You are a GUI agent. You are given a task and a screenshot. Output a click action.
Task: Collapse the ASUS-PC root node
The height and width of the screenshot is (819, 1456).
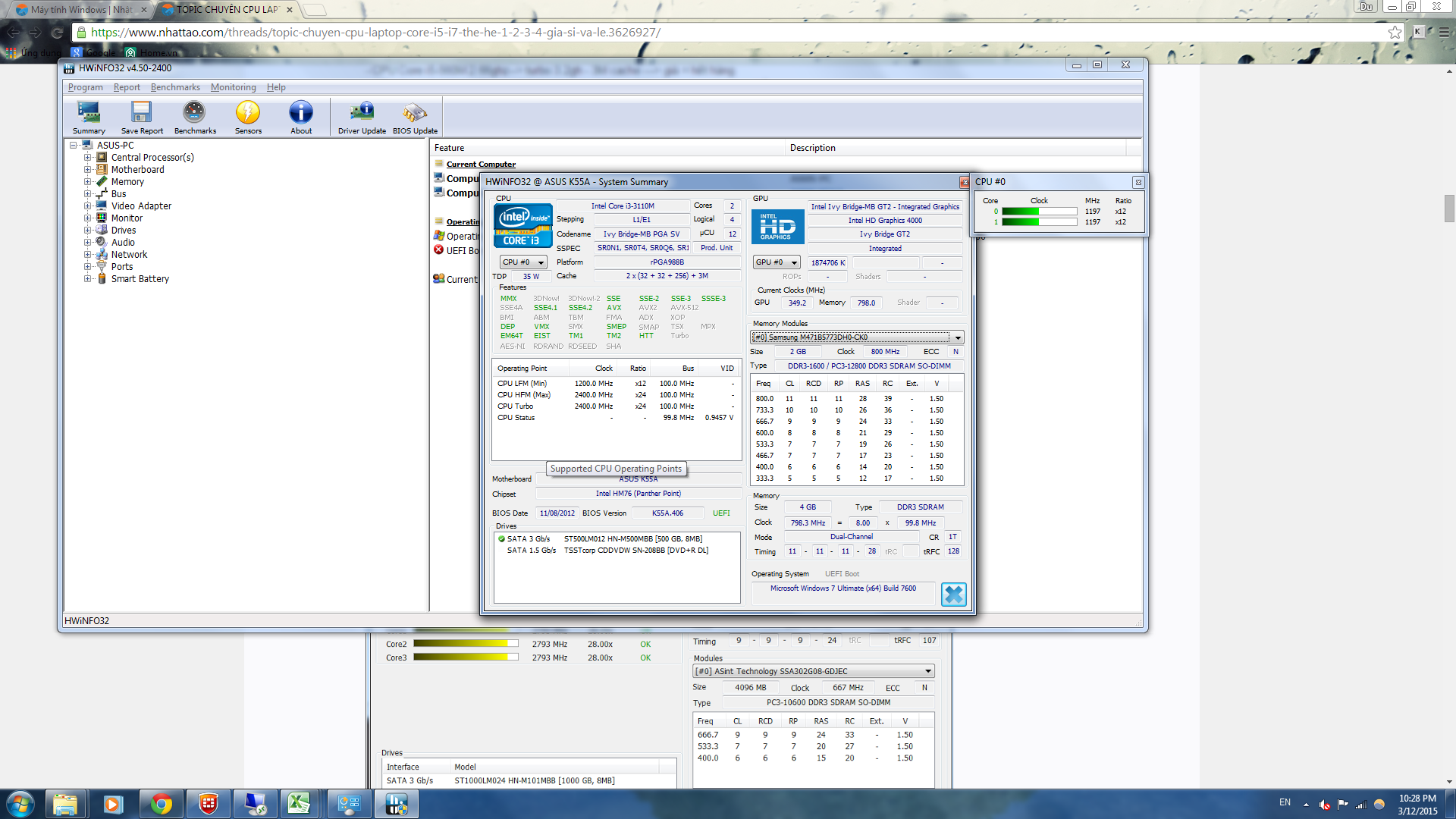pos(74,146)
